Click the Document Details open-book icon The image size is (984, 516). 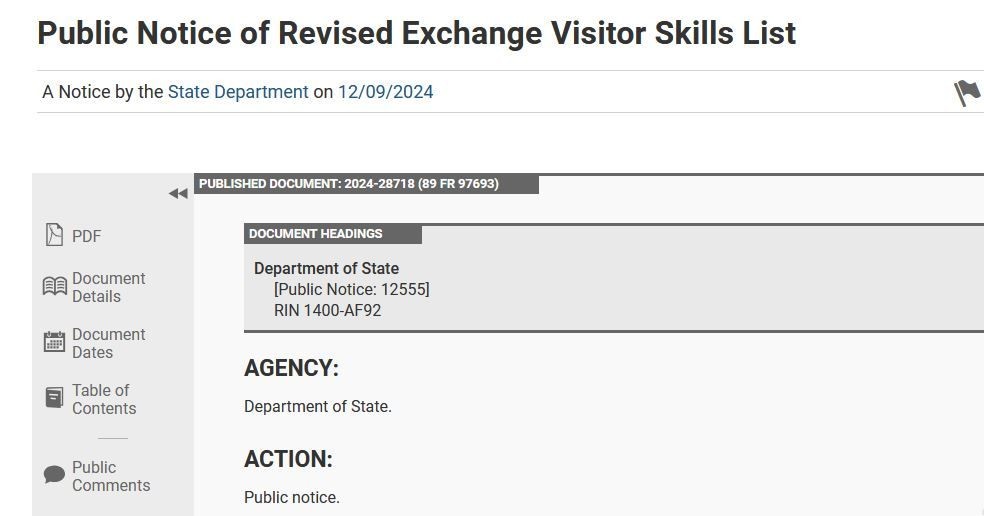(x=54, y=287)
